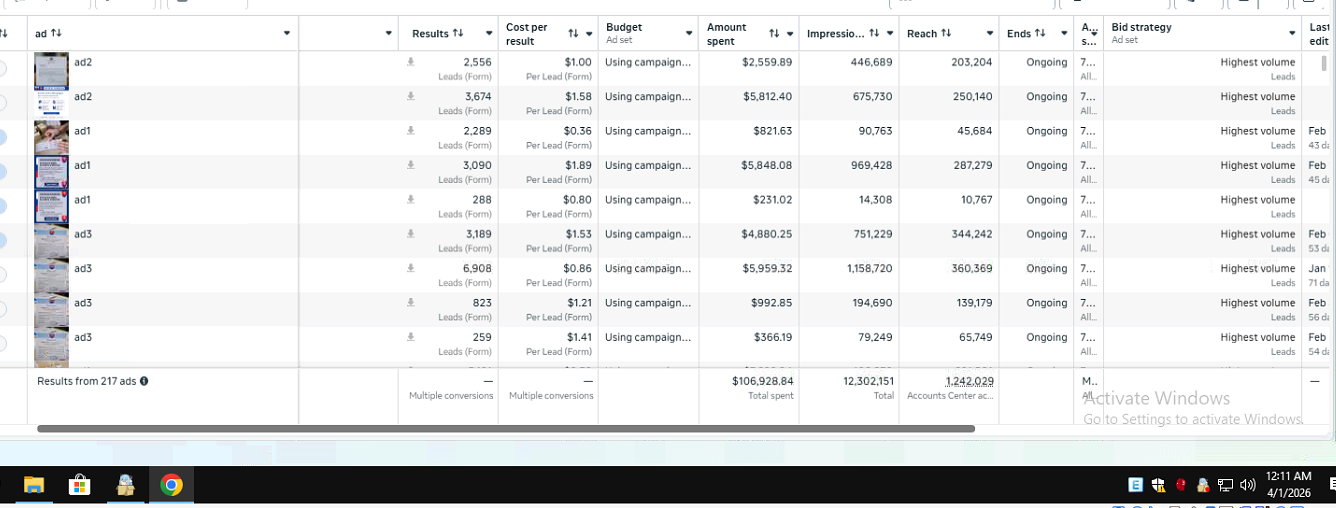Sort by Cost per result arrows
Viewport: 1336px width, 508px height.
click(573, 34)
